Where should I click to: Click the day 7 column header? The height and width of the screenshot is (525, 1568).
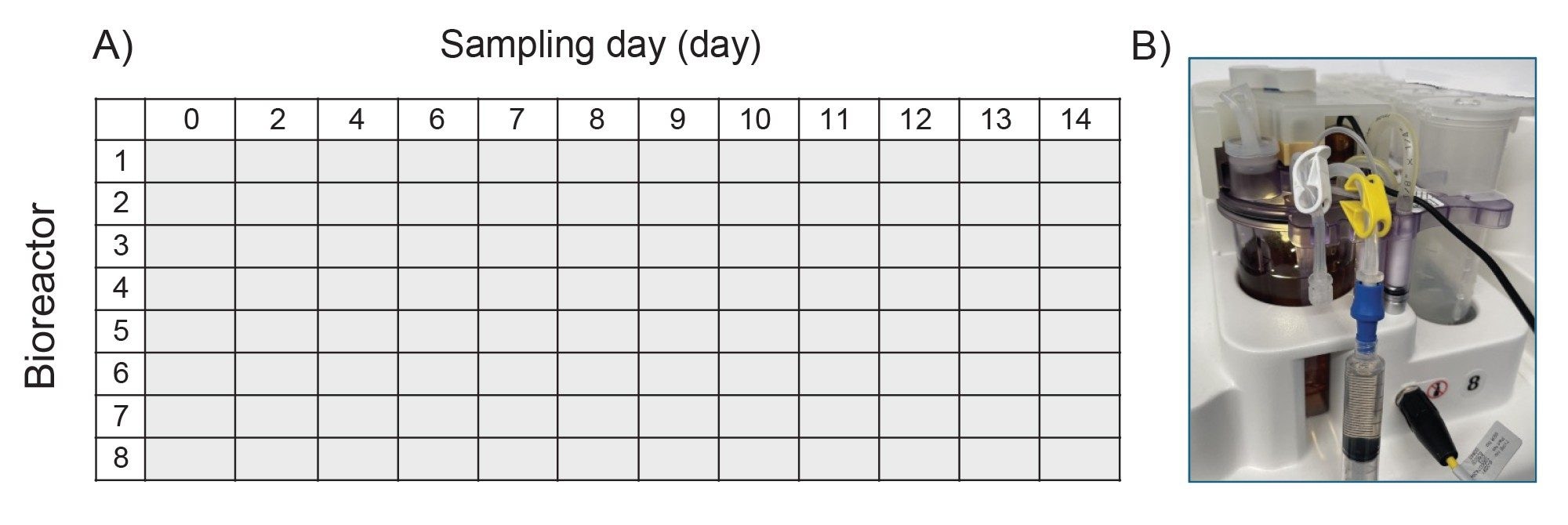pos(516,120)
